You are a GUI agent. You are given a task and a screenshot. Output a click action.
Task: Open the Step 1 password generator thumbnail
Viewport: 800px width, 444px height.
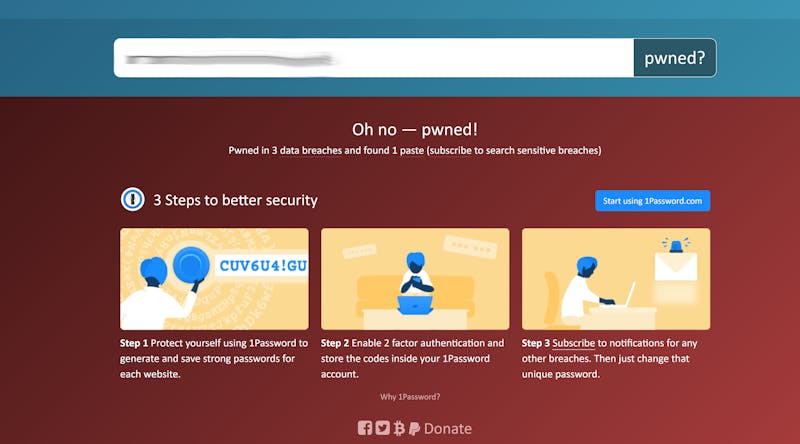point(214,279)
